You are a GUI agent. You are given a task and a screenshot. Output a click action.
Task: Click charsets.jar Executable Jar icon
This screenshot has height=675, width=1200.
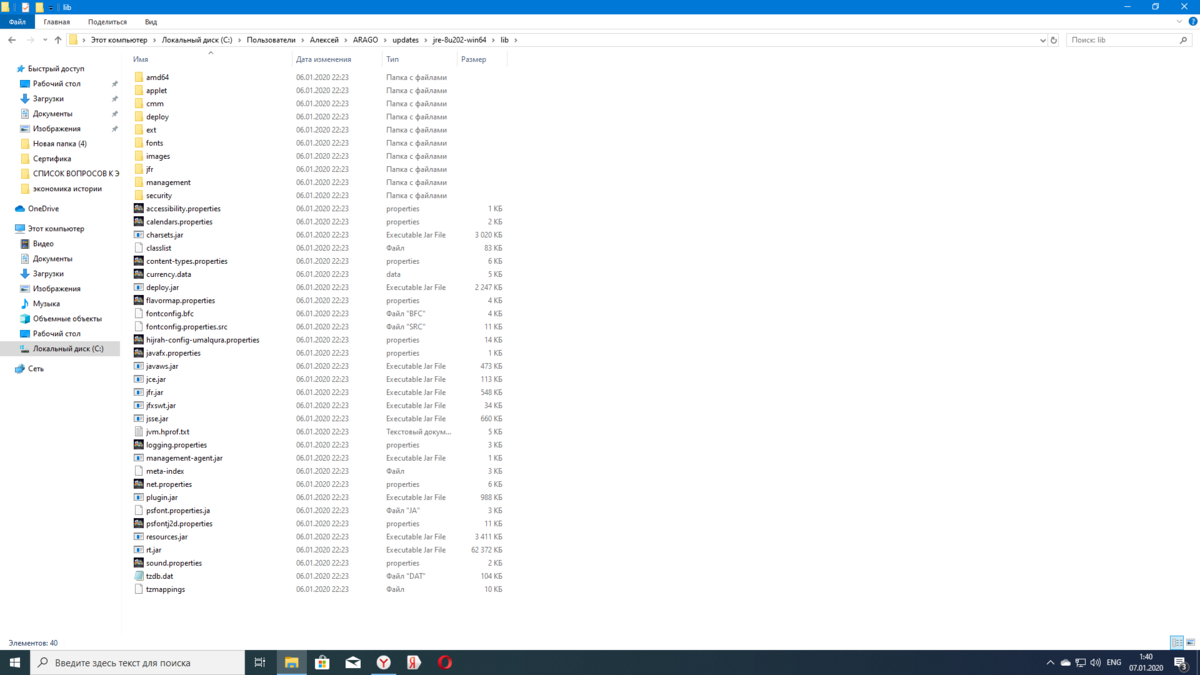coord(139,235)
